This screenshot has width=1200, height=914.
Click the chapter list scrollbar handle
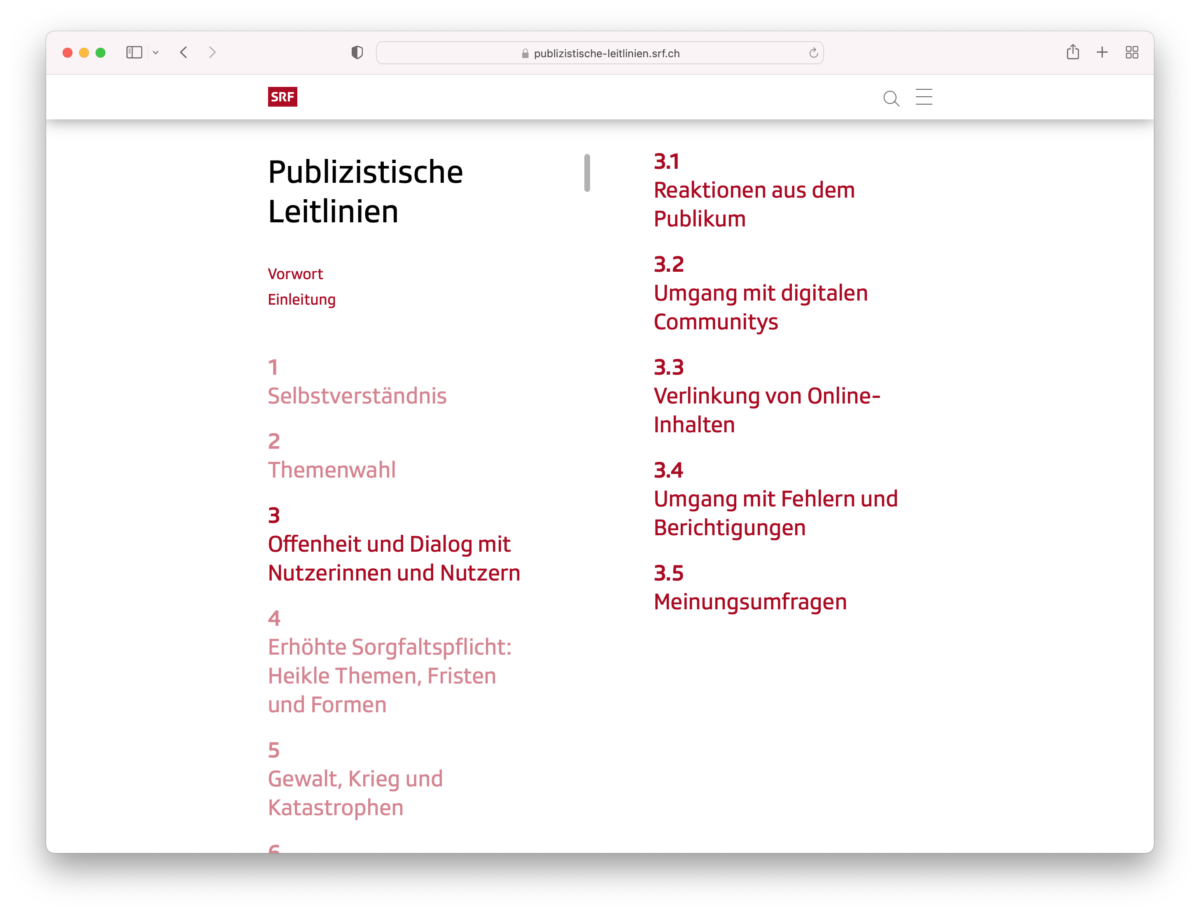(x=587, y=173)
